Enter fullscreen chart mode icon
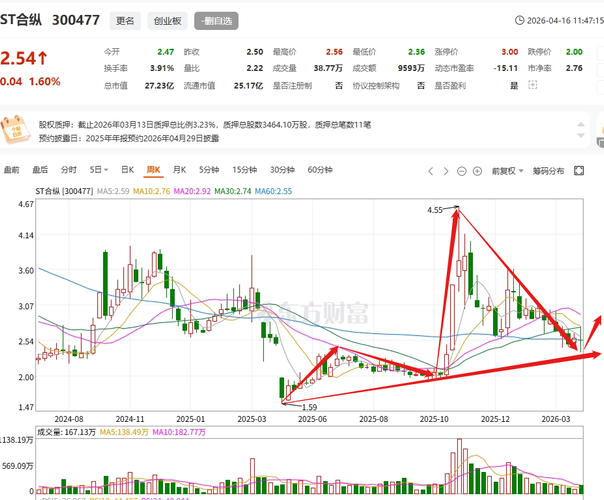Viewport: 604px width, 500px height. (x=579, y=171)
